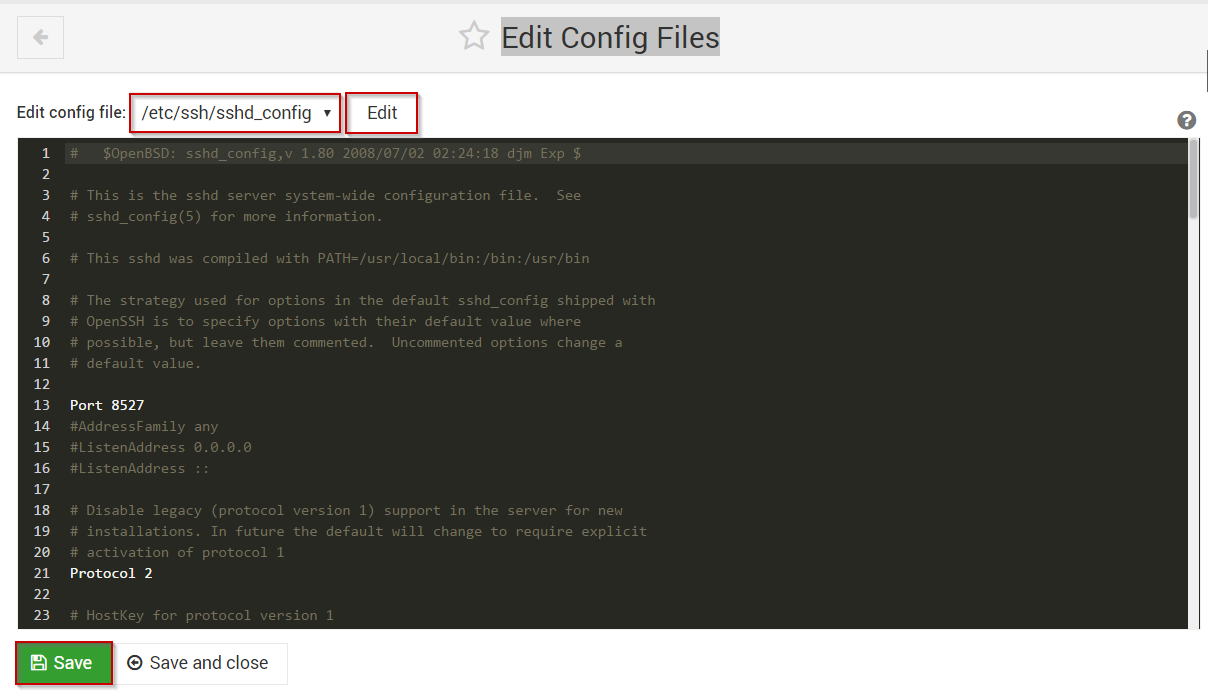This screenshot has width=1208, height=695.
Task: Click the $OpenBSD header comment line
Action: pyautogui.click(x=325, y=153)
